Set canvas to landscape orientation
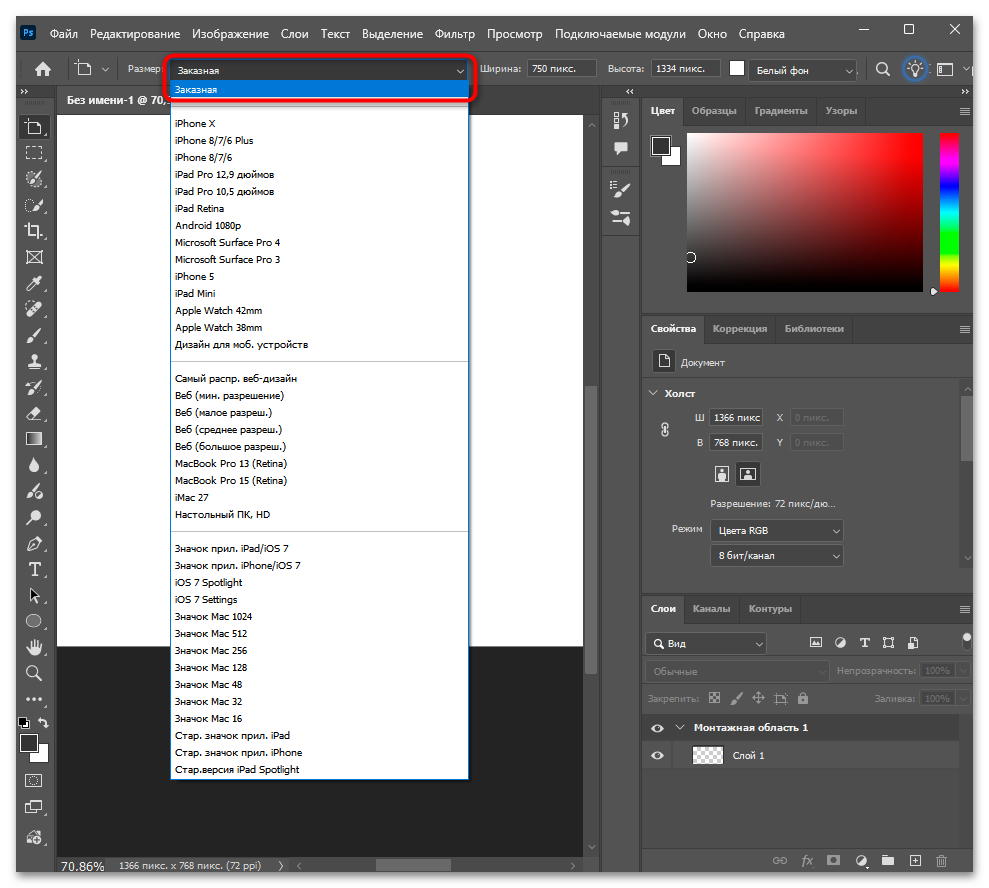 click(x=748, y=473)
